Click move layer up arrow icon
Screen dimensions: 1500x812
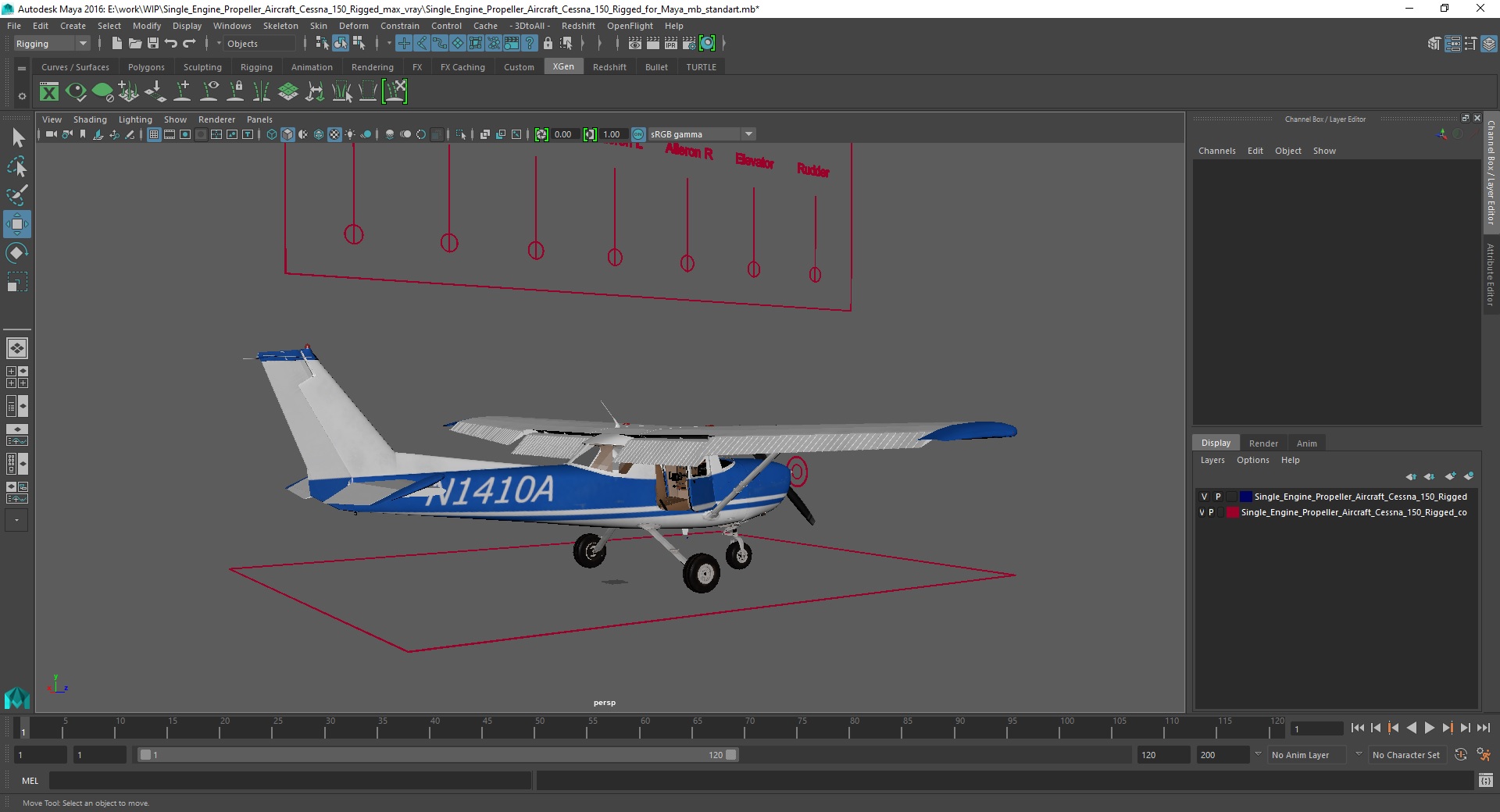(x=1411, y=476)
